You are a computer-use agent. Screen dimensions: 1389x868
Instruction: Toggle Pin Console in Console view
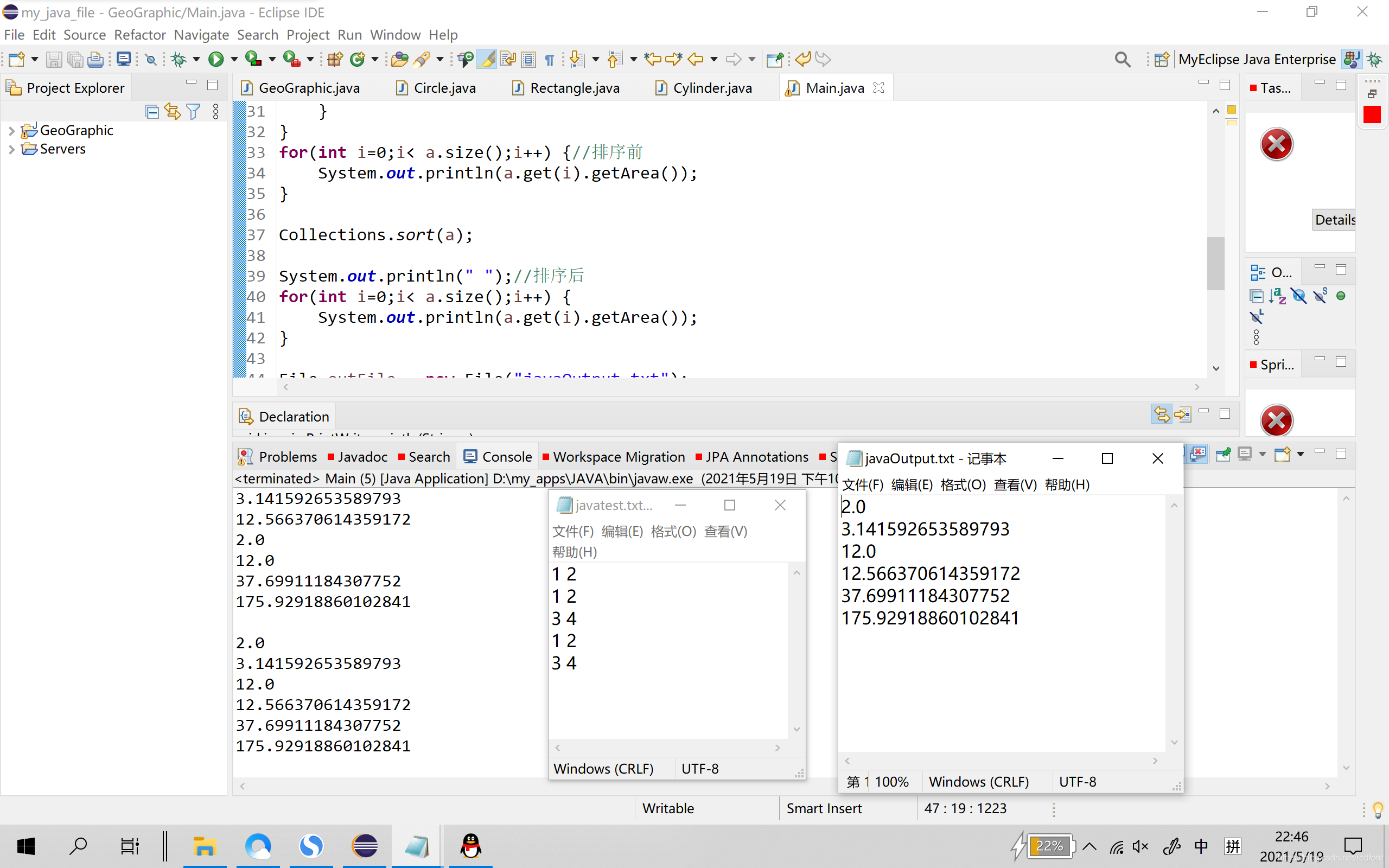[x=1223, y=455]
